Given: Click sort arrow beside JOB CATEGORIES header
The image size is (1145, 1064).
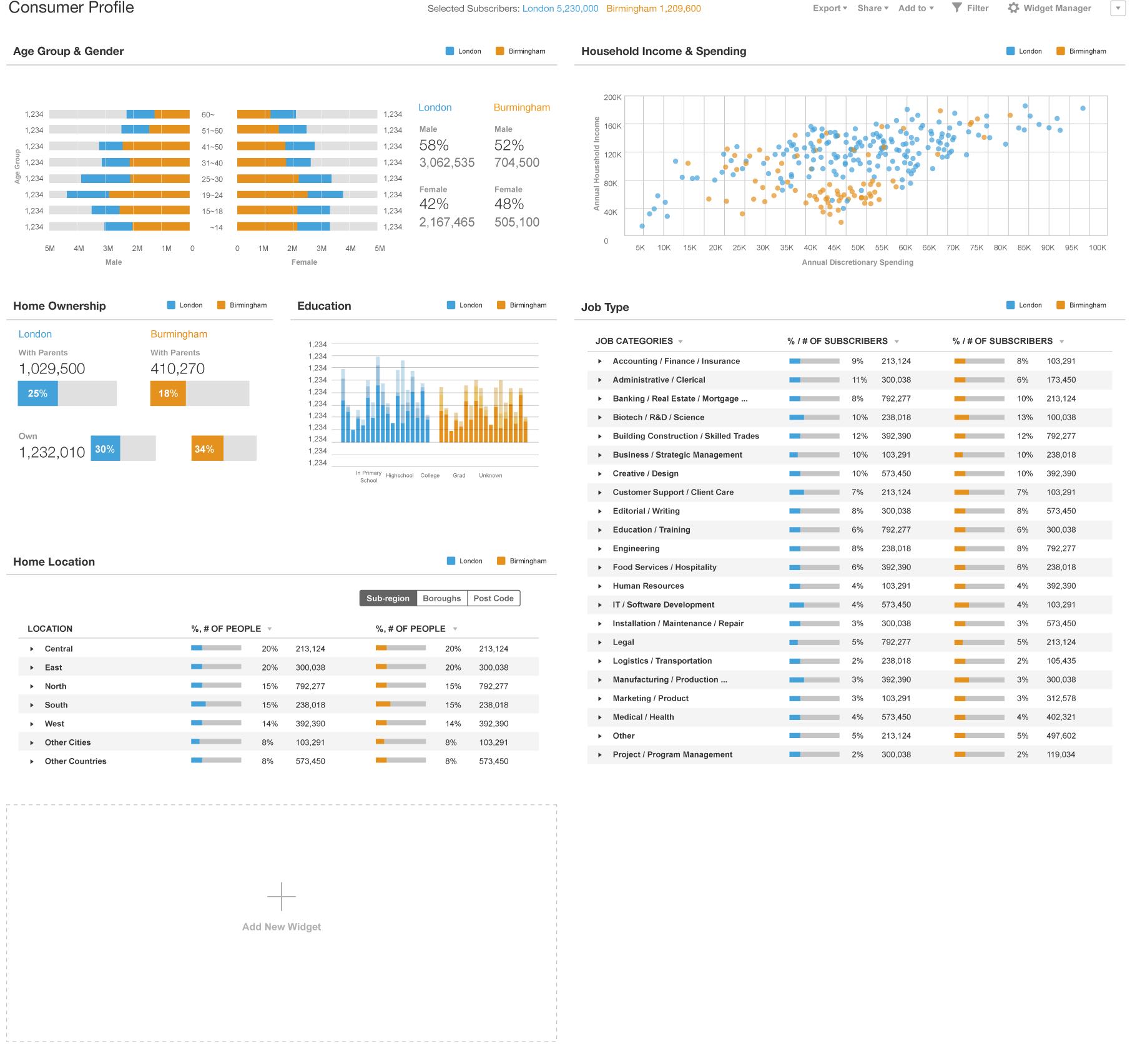Looking at the screenshot, I should (681, 342).
